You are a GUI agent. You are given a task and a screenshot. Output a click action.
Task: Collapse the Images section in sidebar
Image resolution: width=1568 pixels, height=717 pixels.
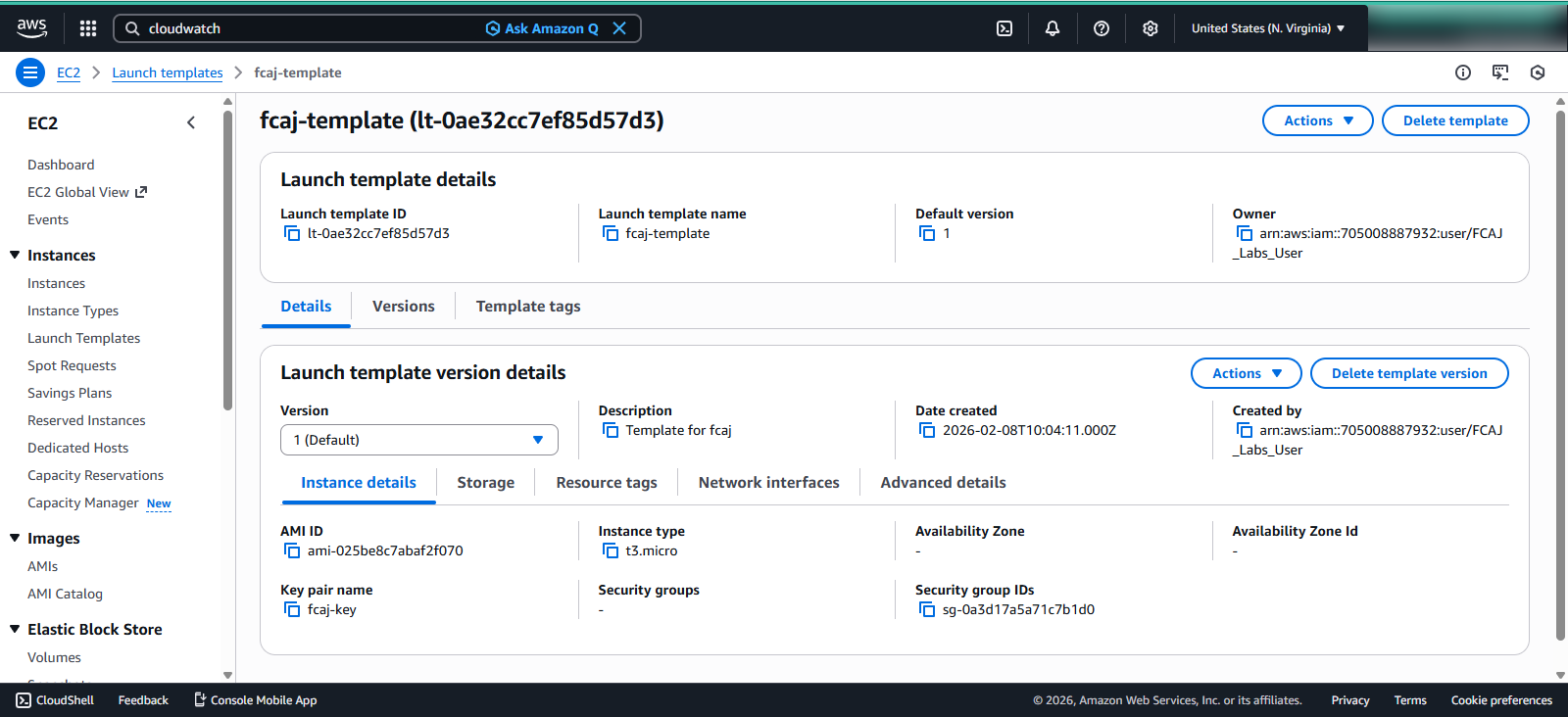coord(15,538)
